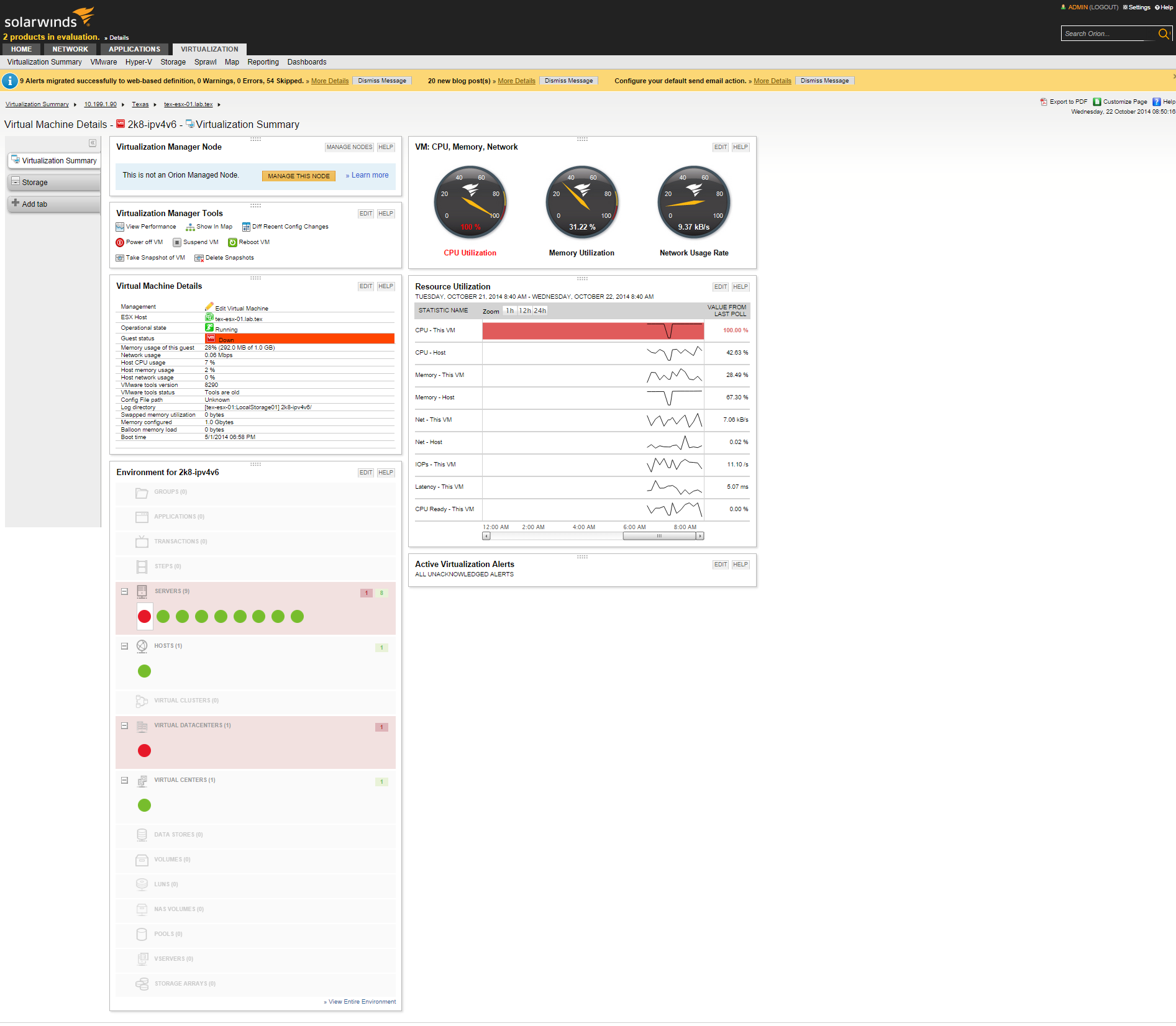Viewport: 1176px width, 1026px height.
Task: Set chart zoom to 12h
Action: [525, 311]
